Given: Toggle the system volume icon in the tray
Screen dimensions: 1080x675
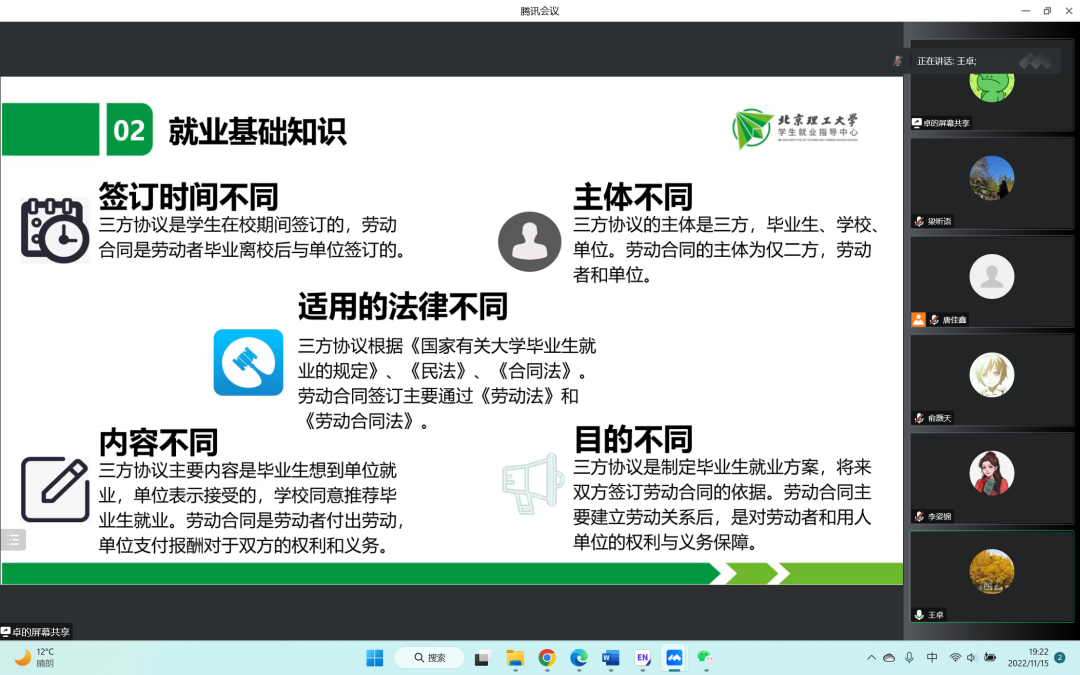Looking at the screenshot, I should (972, 658).
